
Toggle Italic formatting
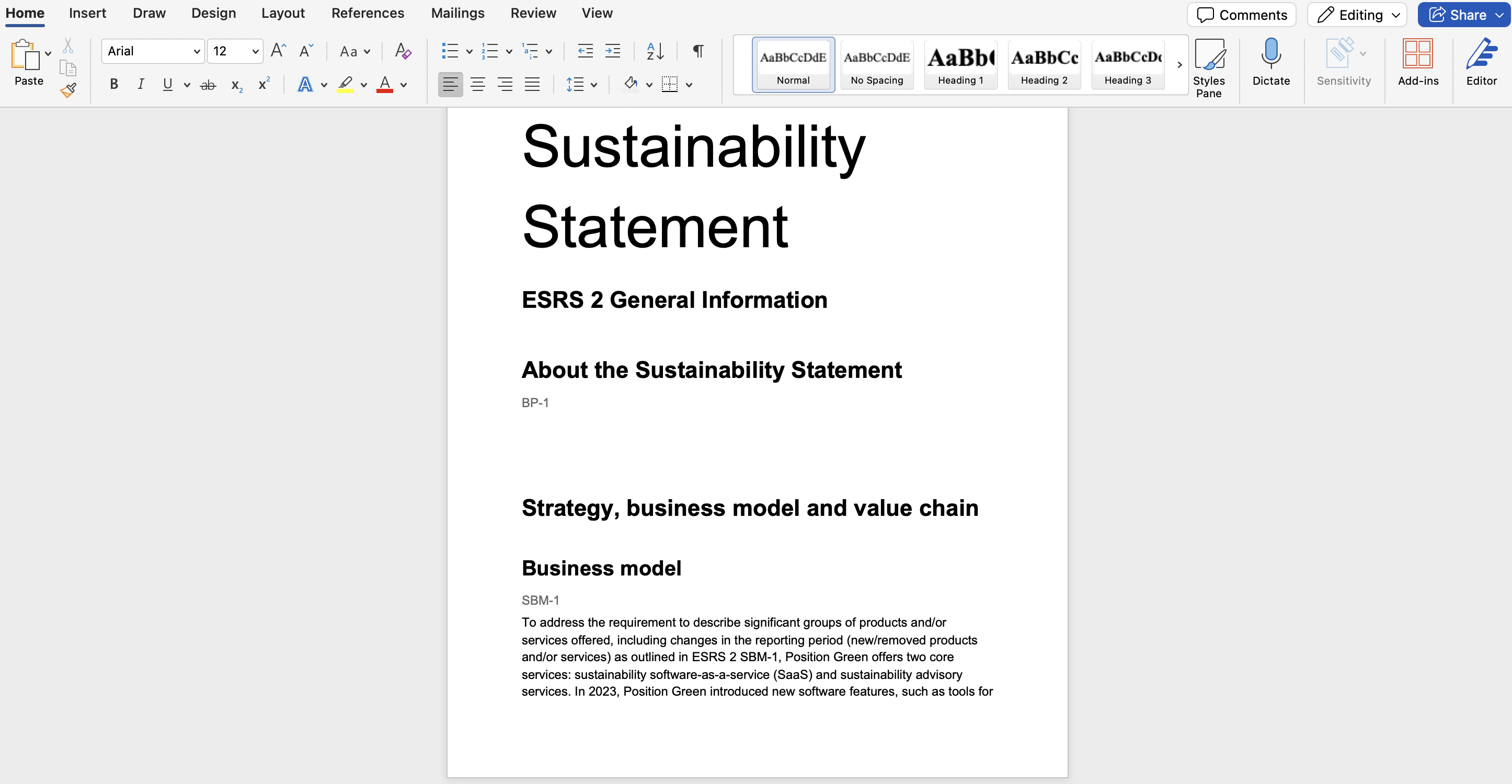pyautogui.click(x=140, y=85)
